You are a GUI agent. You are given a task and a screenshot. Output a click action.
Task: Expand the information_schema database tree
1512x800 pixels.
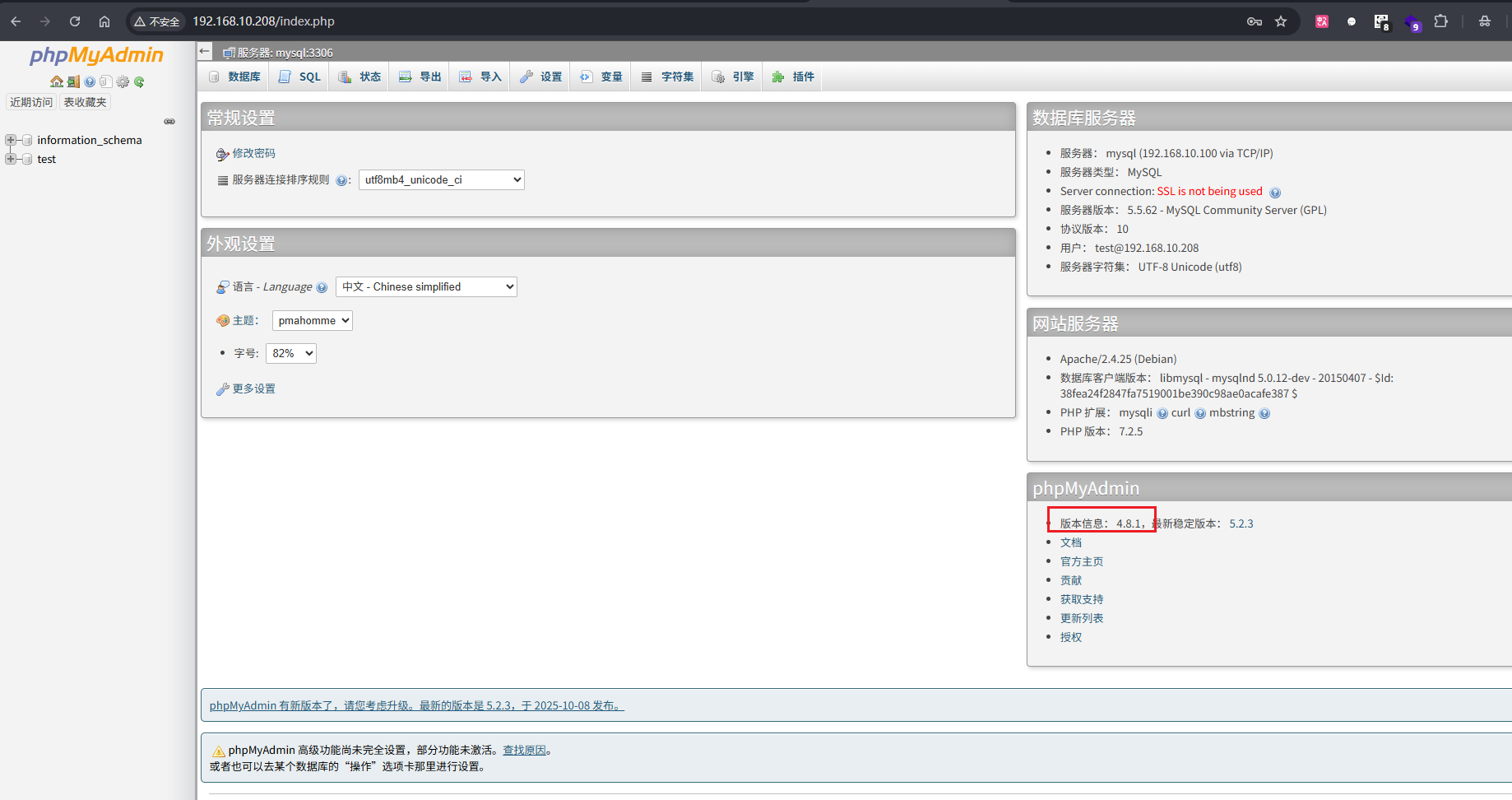pos(11,140)
